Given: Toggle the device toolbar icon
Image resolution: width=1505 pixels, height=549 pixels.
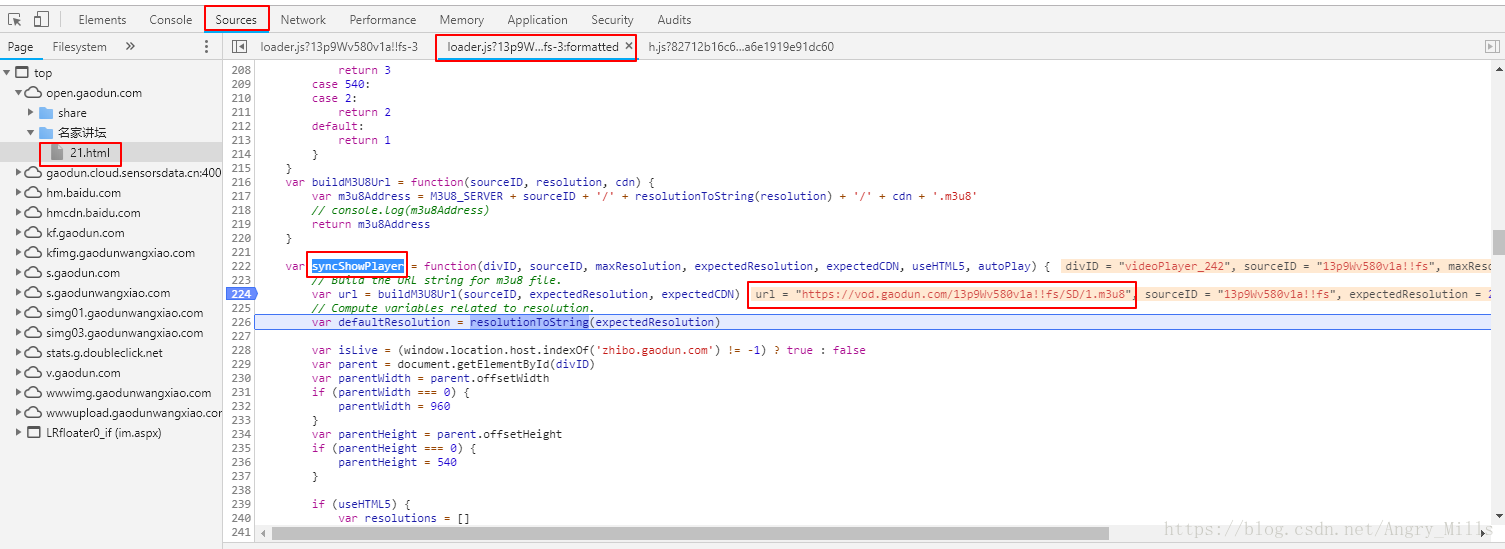Looking at the screenshot, I should [x=41, y=19].
